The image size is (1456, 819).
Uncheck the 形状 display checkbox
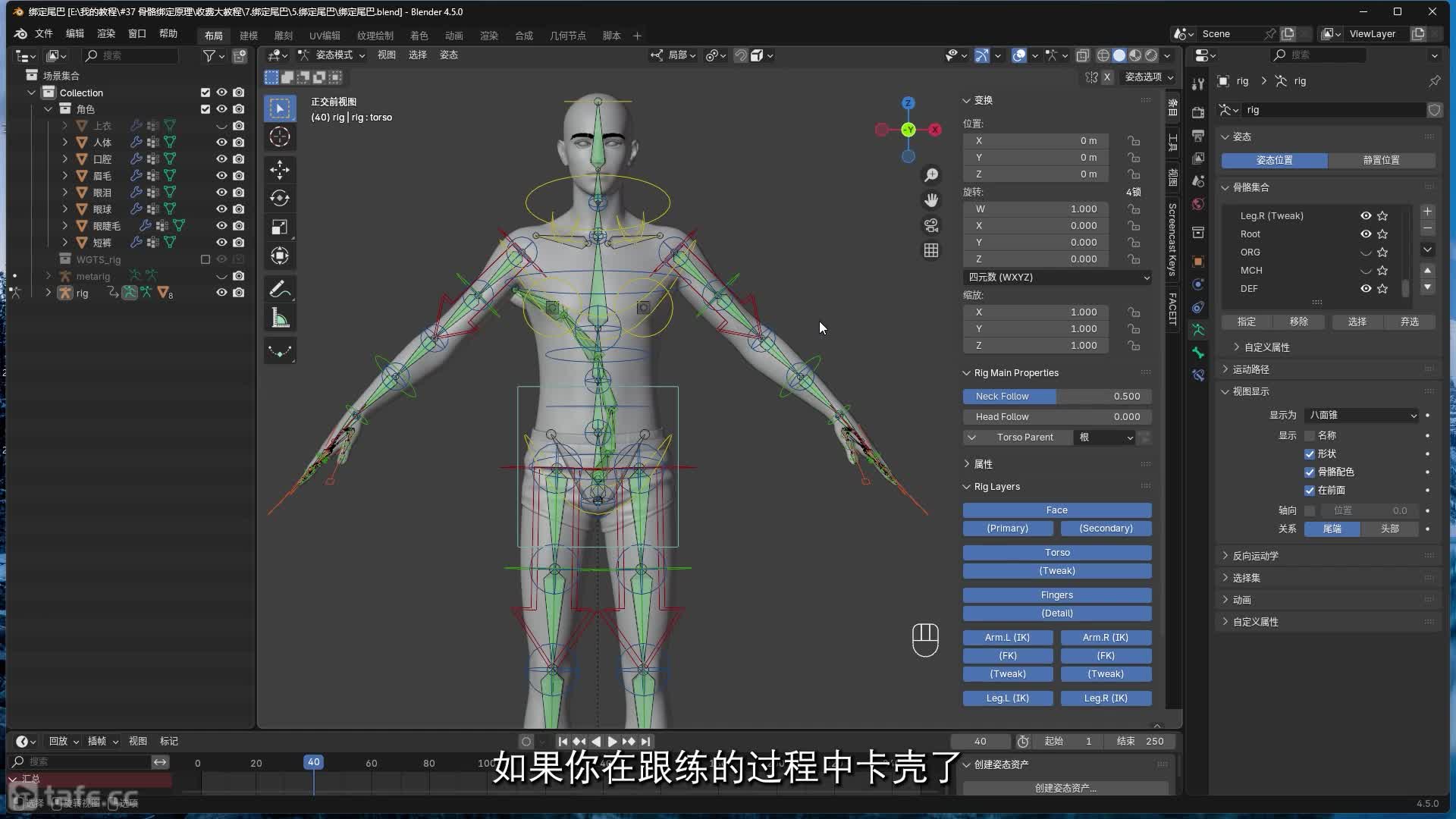(1310, 454)
